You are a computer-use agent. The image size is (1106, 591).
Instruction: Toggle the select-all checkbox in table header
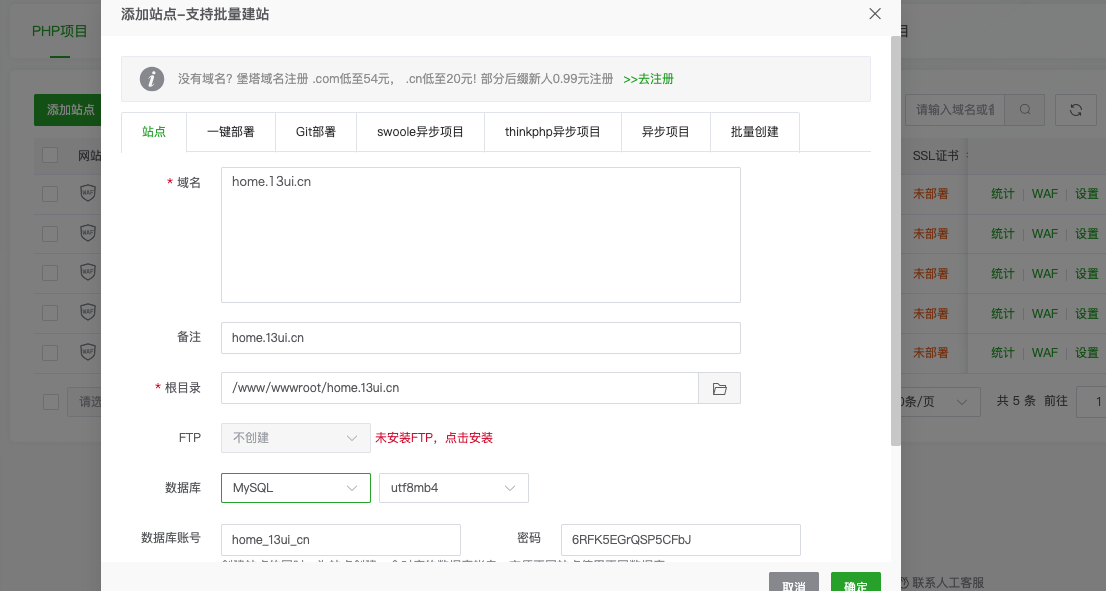50,155
